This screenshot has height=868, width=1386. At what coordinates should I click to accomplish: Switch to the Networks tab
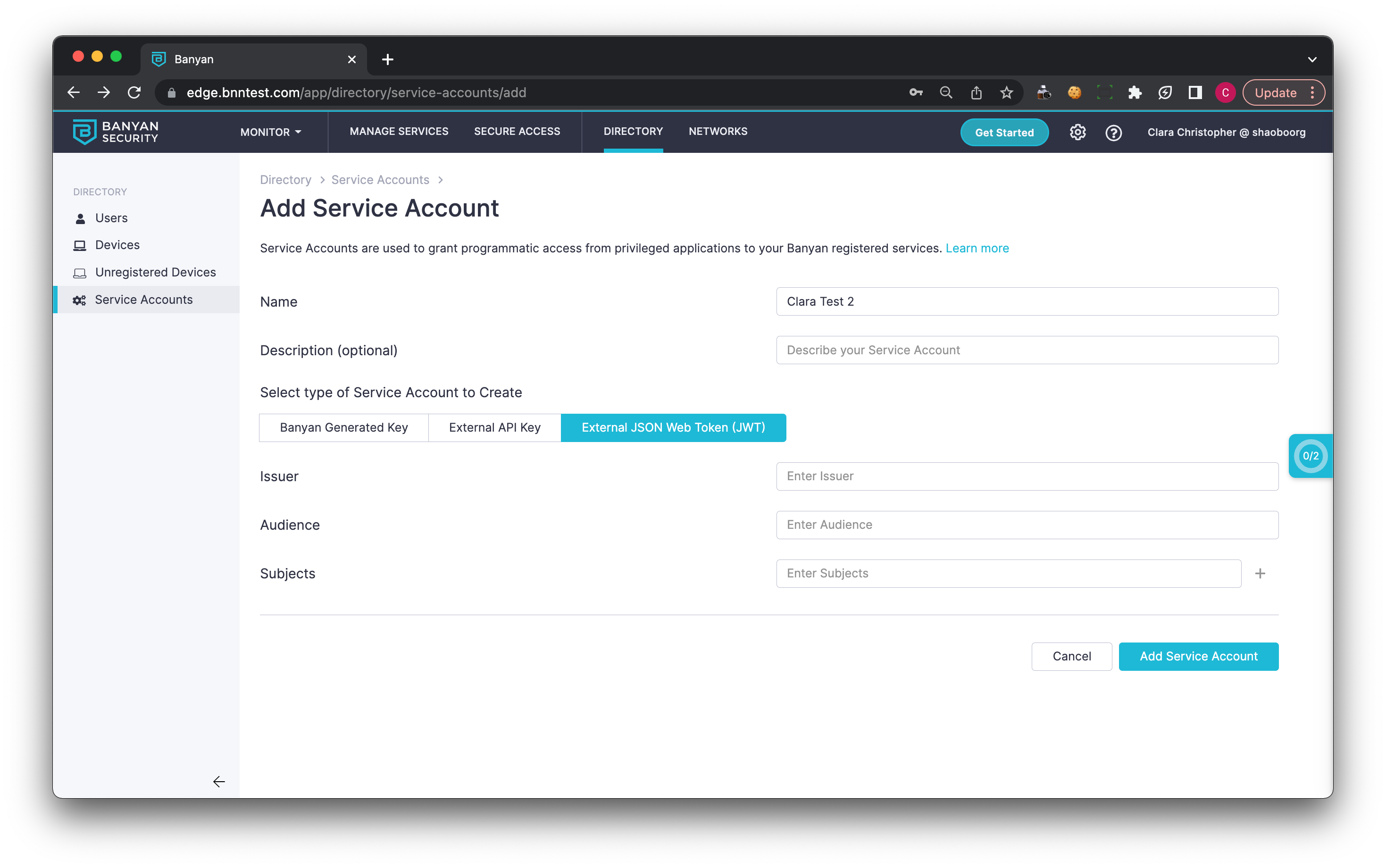[718, 132]
